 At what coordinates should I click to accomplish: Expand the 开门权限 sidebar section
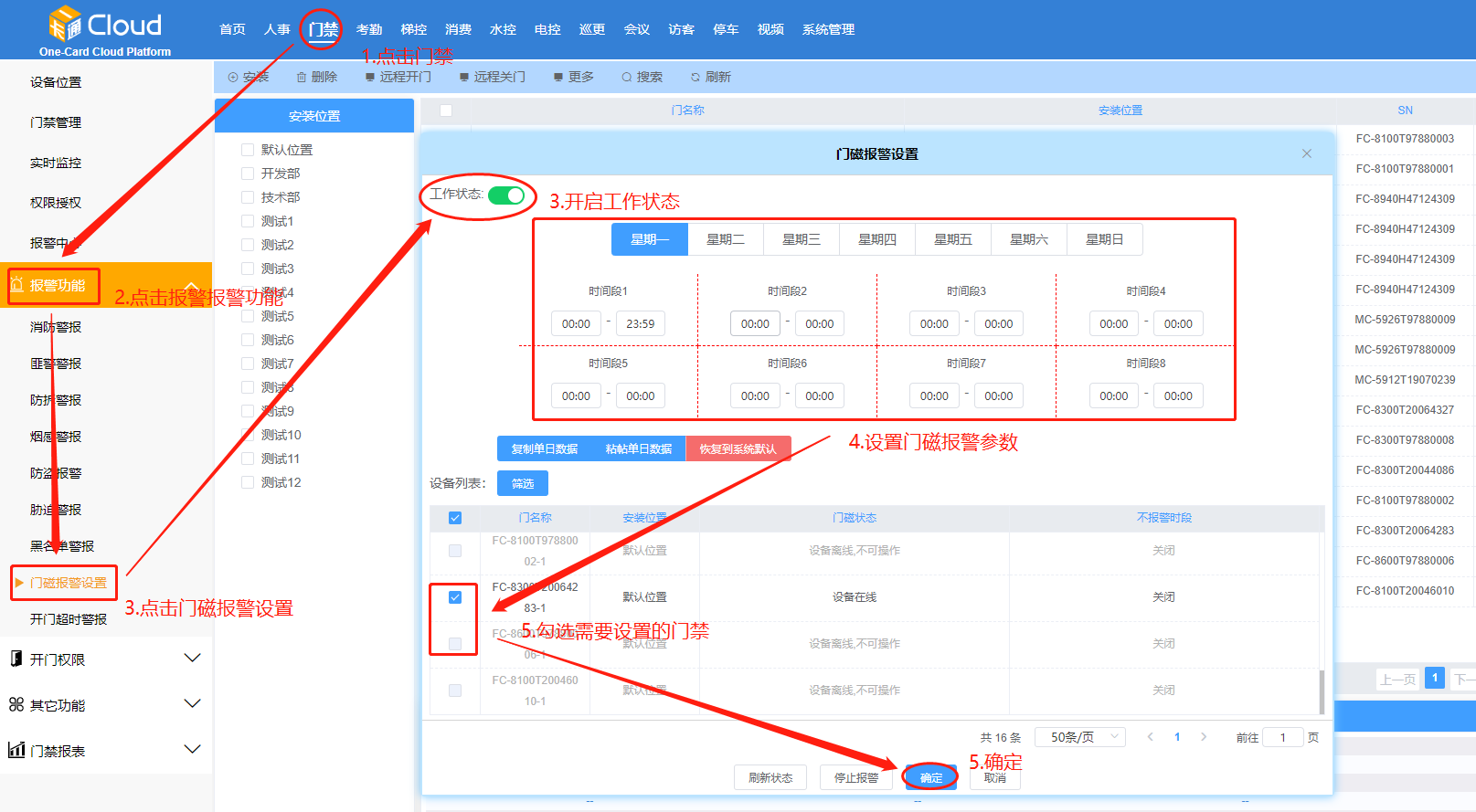click(x=192, y=659)
